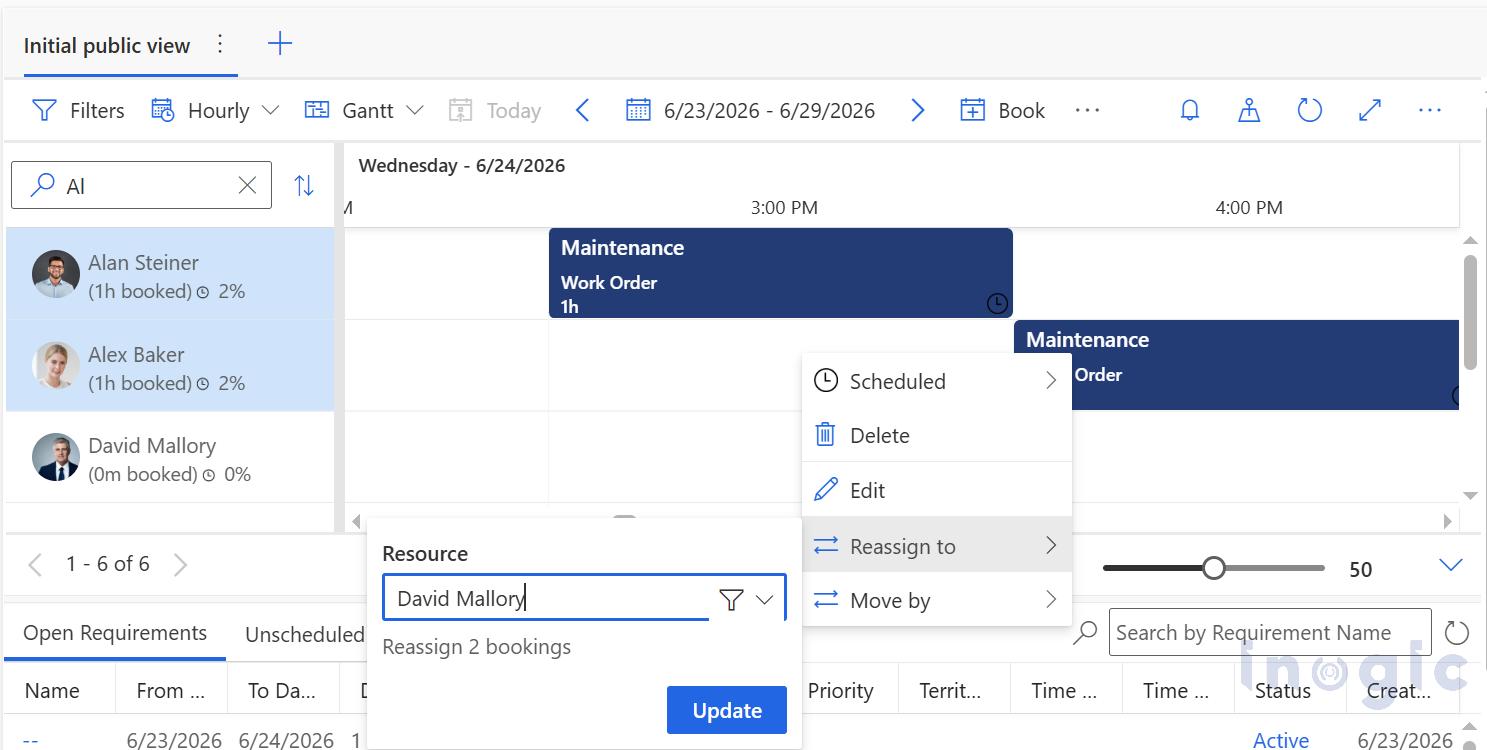Refresh the requirements list
Image resolution: width=1487 pixels, height=750 pixels.
1457,632
